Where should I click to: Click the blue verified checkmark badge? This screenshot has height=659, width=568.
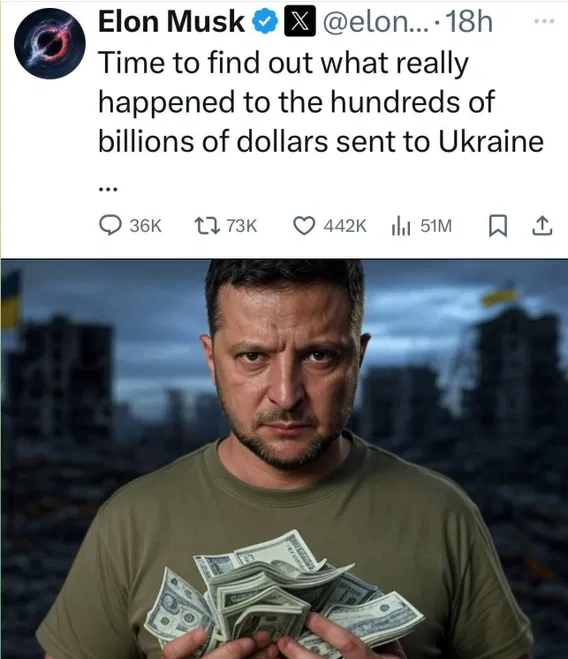[x=265, y=22]
